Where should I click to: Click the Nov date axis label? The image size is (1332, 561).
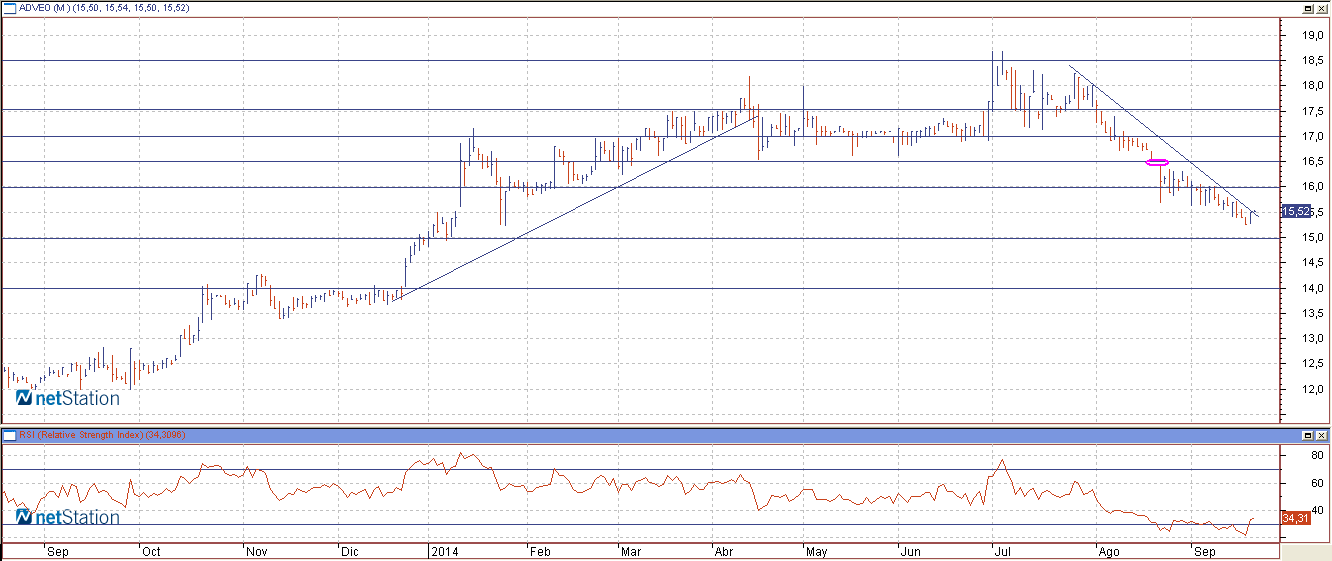[x=257, y=551]
